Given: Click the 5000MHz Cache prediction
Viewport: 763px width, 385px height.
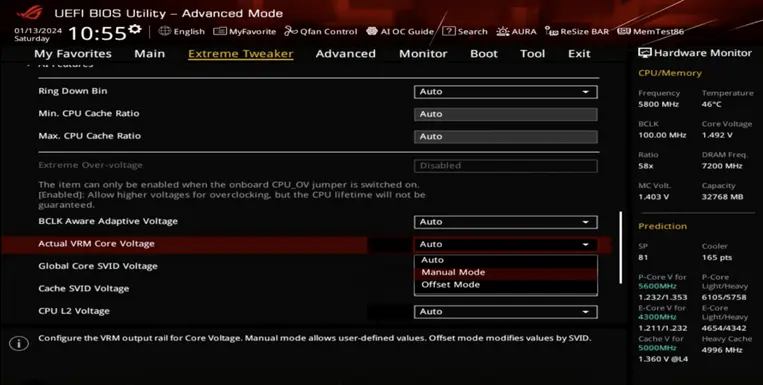Looking at the screenshot, I should pyautogui.click(x=657, y=348).
